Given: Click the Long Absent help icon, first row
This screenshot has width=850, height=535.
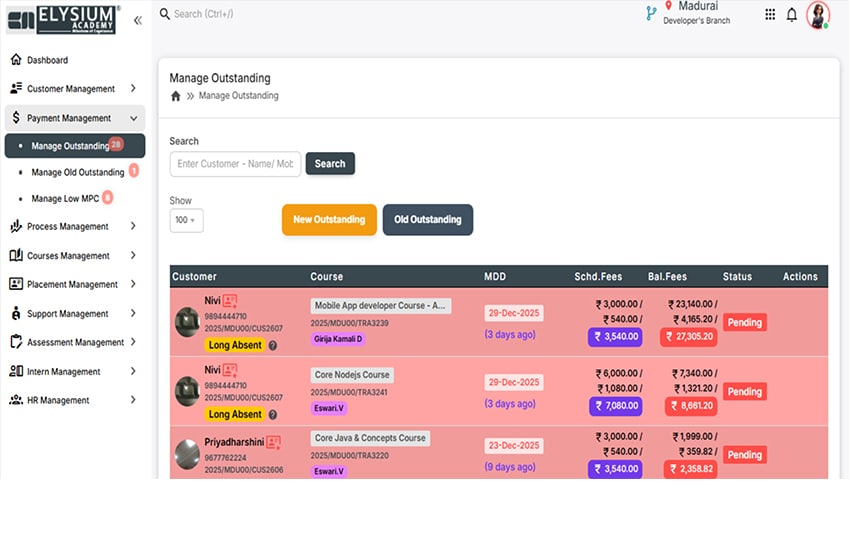Looking at the screenshot, I should [273, 345].
